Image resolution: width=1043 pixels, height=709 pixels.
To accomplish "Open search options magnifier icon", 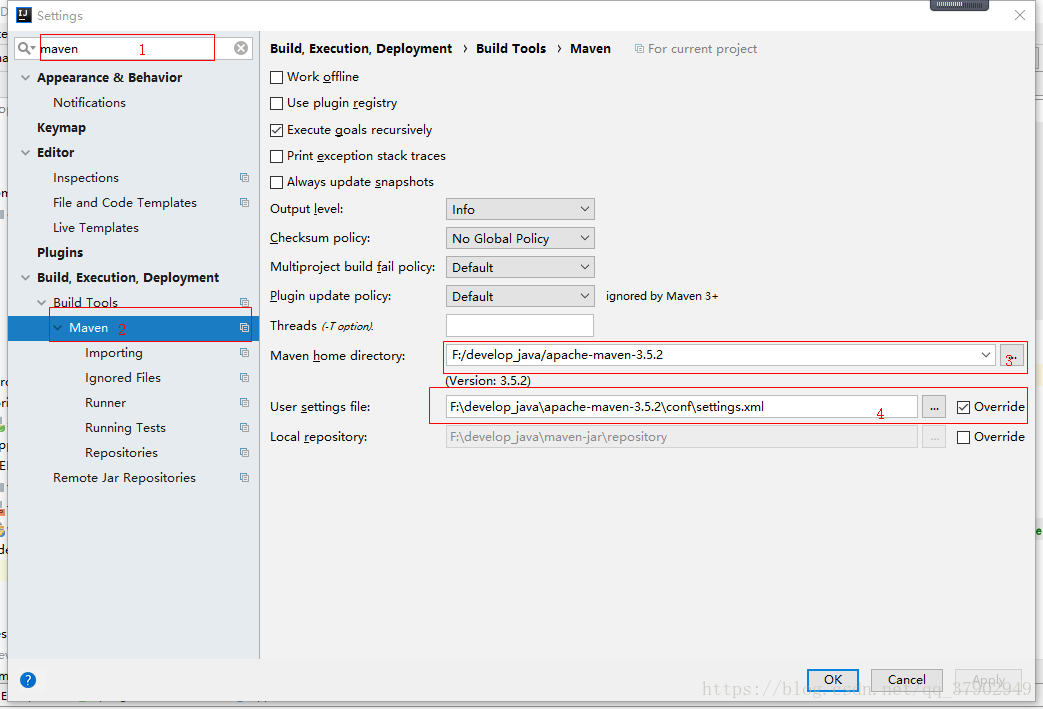I will point(26,48).
